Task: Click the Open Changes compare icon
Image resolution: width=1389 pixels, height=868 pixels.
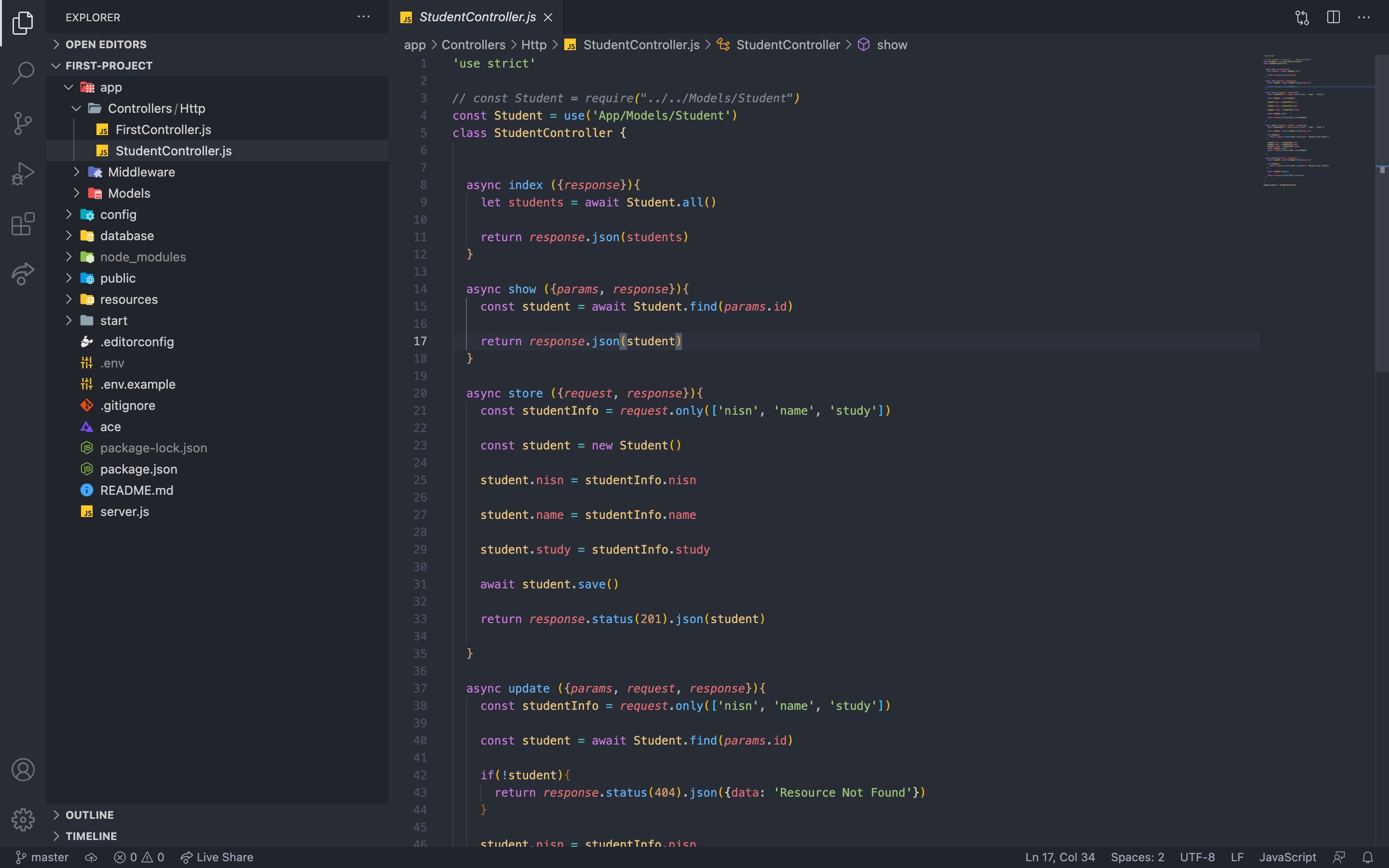Action: click(1302, 17)
